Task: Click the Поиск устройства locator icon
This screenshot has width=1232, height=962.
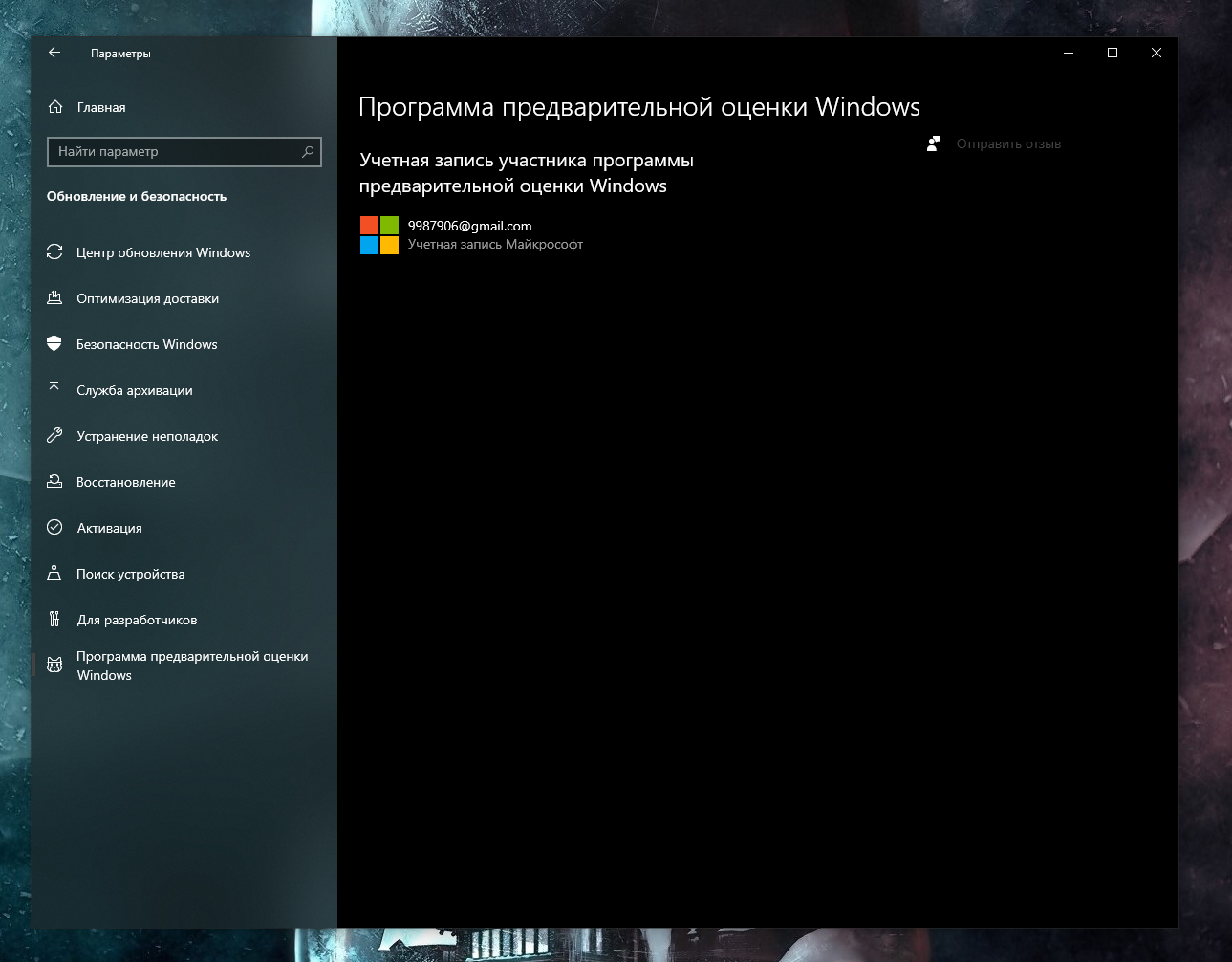Action: (x=54, y=574)
